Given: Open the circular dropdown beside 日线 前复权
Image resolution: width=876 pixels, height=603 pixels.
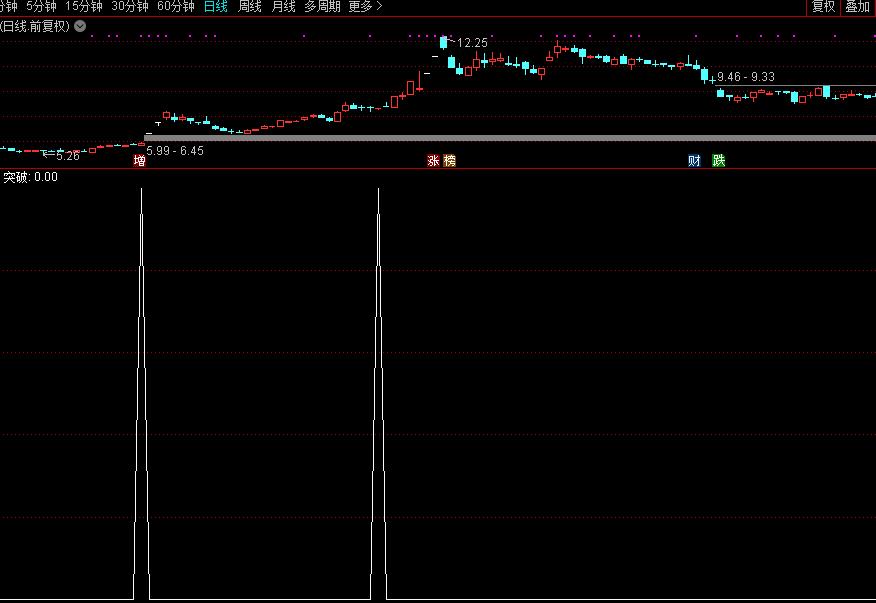Looking at the screenshot, I should coord(80,26).
